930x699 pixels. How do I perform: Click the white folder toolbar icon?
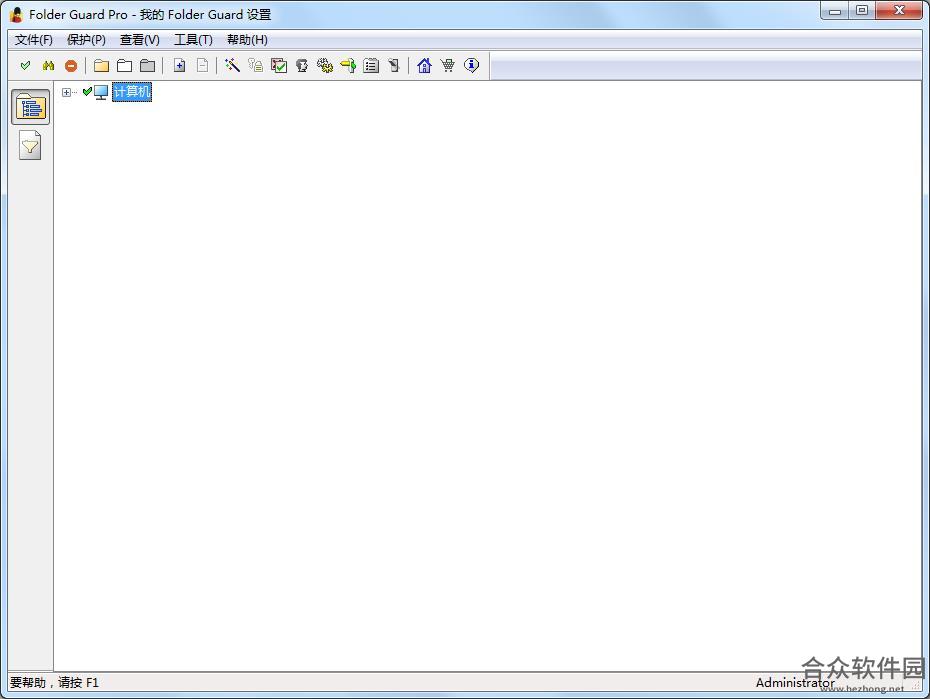(x=125, y=65)
